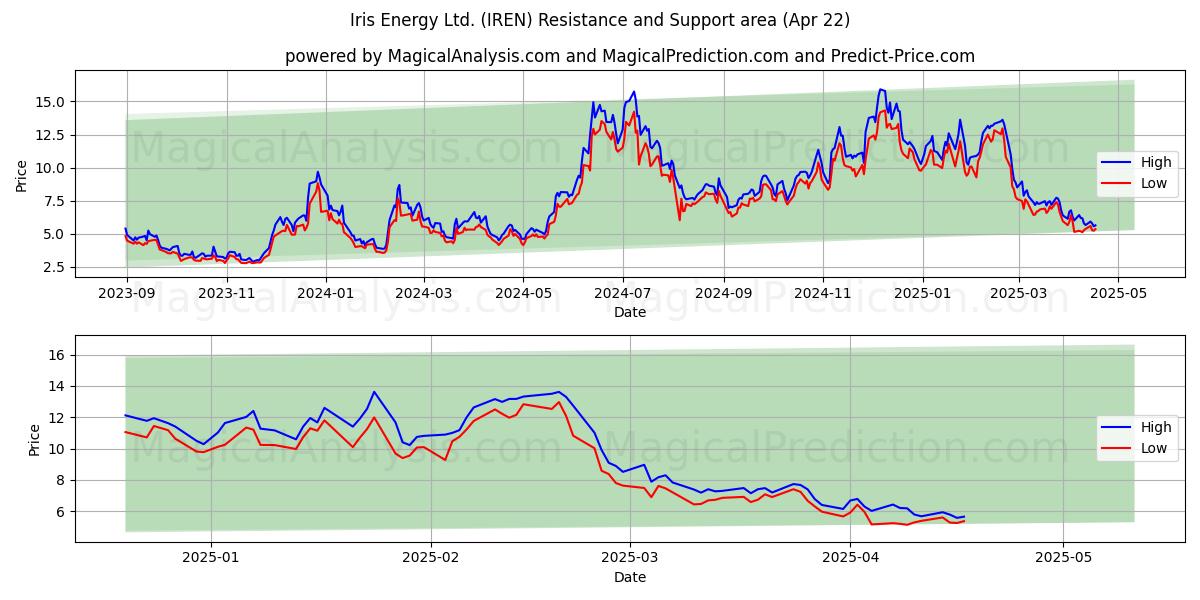The height and width of the screenshot is (600, 1200).
Task: Click 'Low' in the upper chart legend
Action: [x=1155, y=183]
